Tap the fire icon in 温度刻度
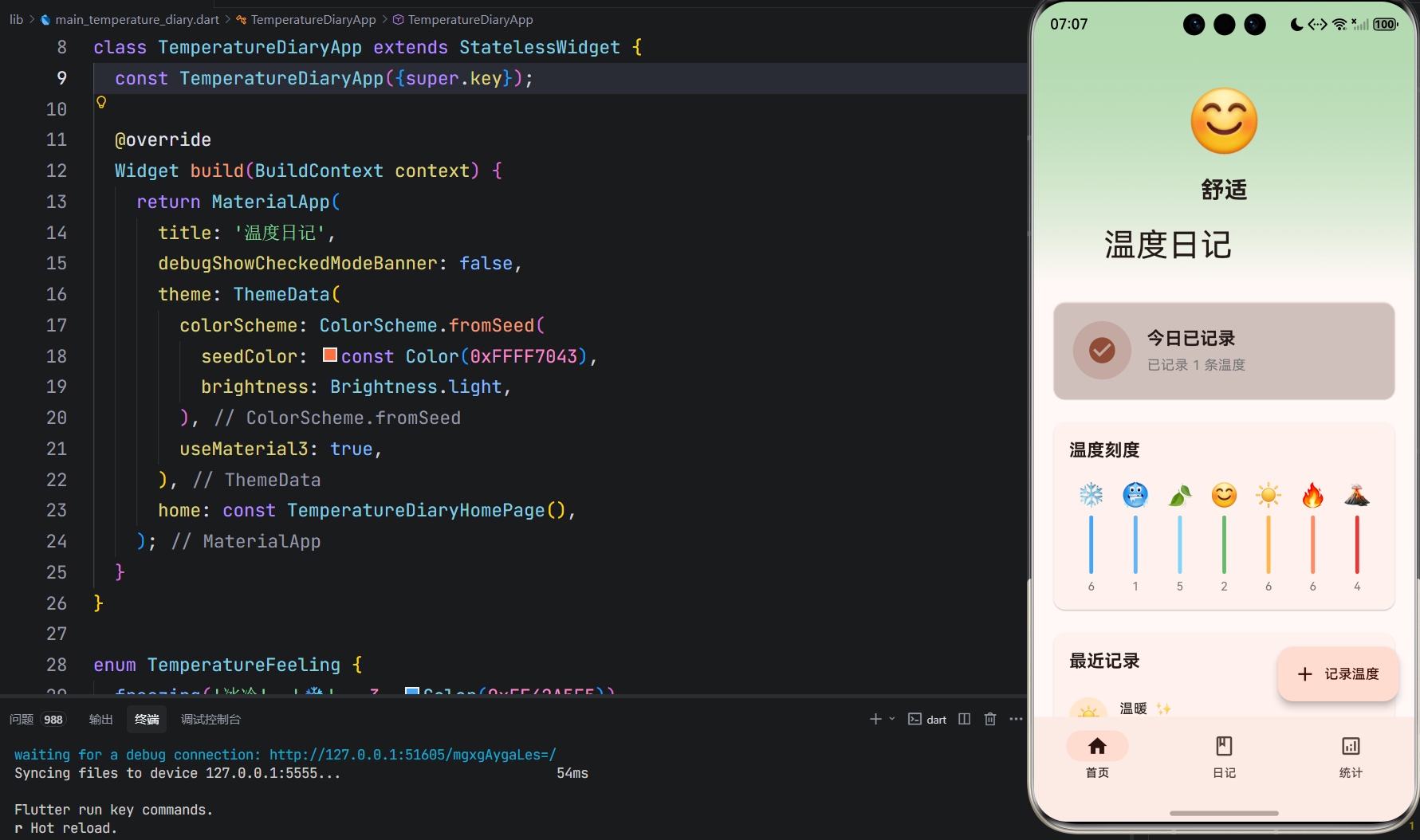The image size is (1420, 840). [x=1312, y=495]
